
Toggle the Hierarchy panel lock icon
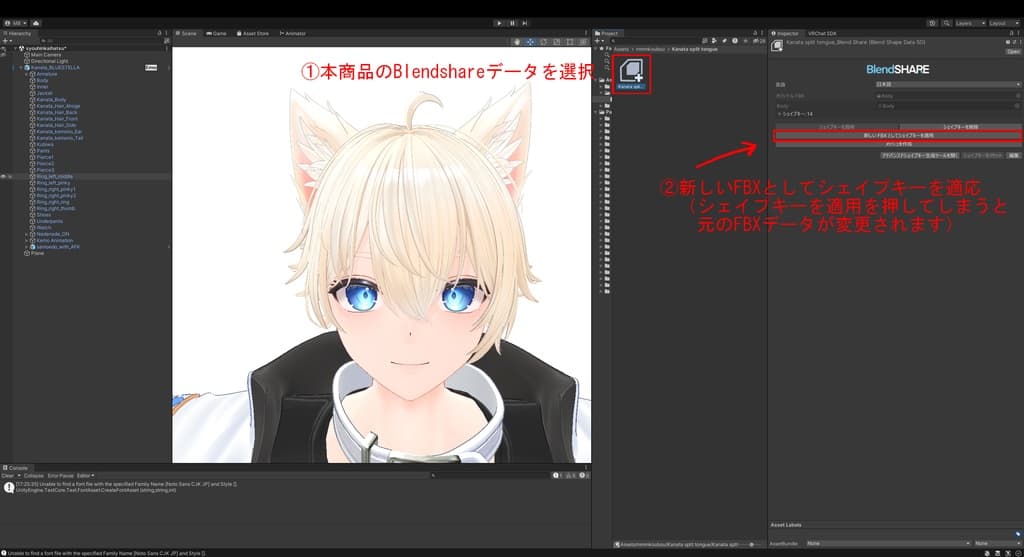tap(159, 33)
